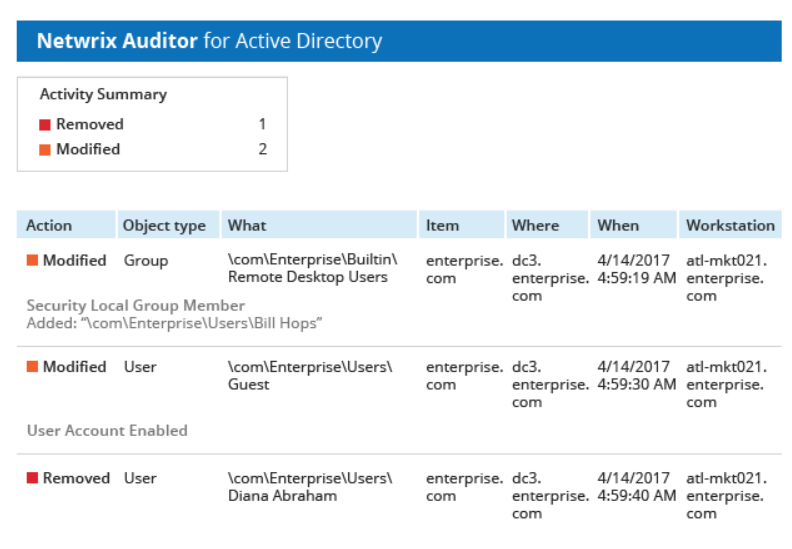
Task: Click atl-mkt021 workstation in Diana Abraham row
Action: point(726,496)
